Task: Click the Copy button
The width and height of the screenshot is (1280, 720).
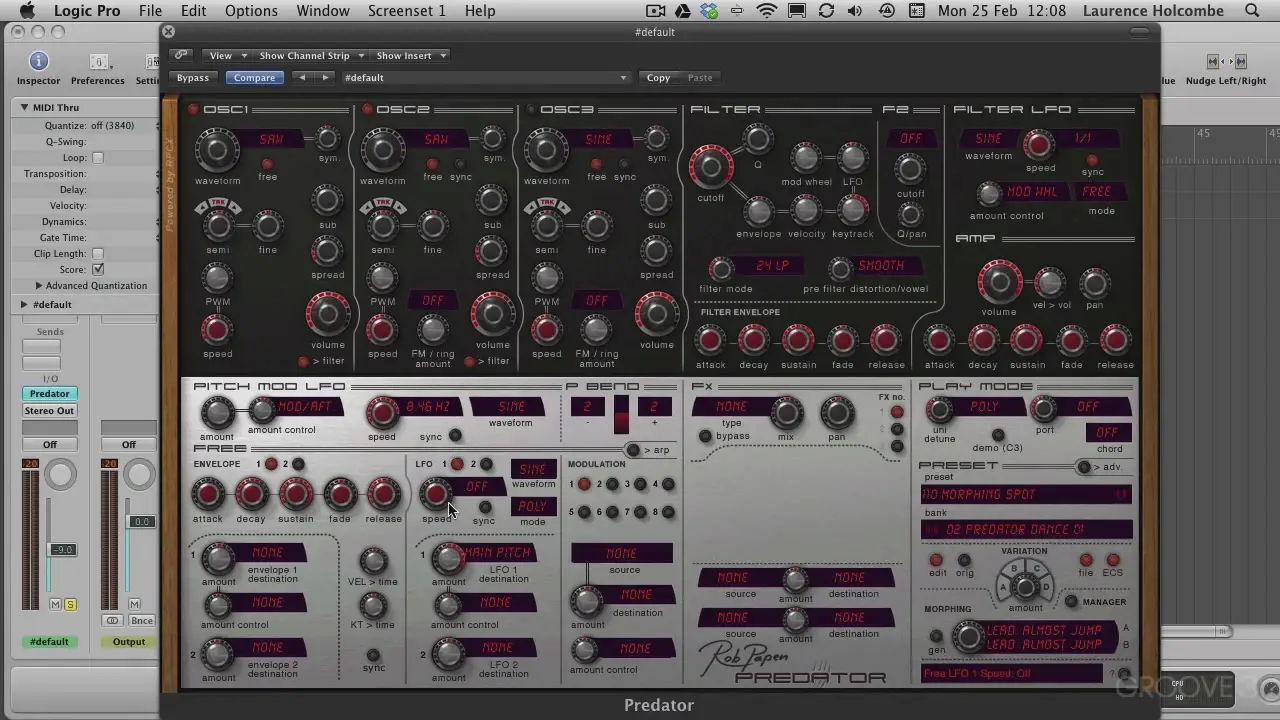Action: point(658,77)
